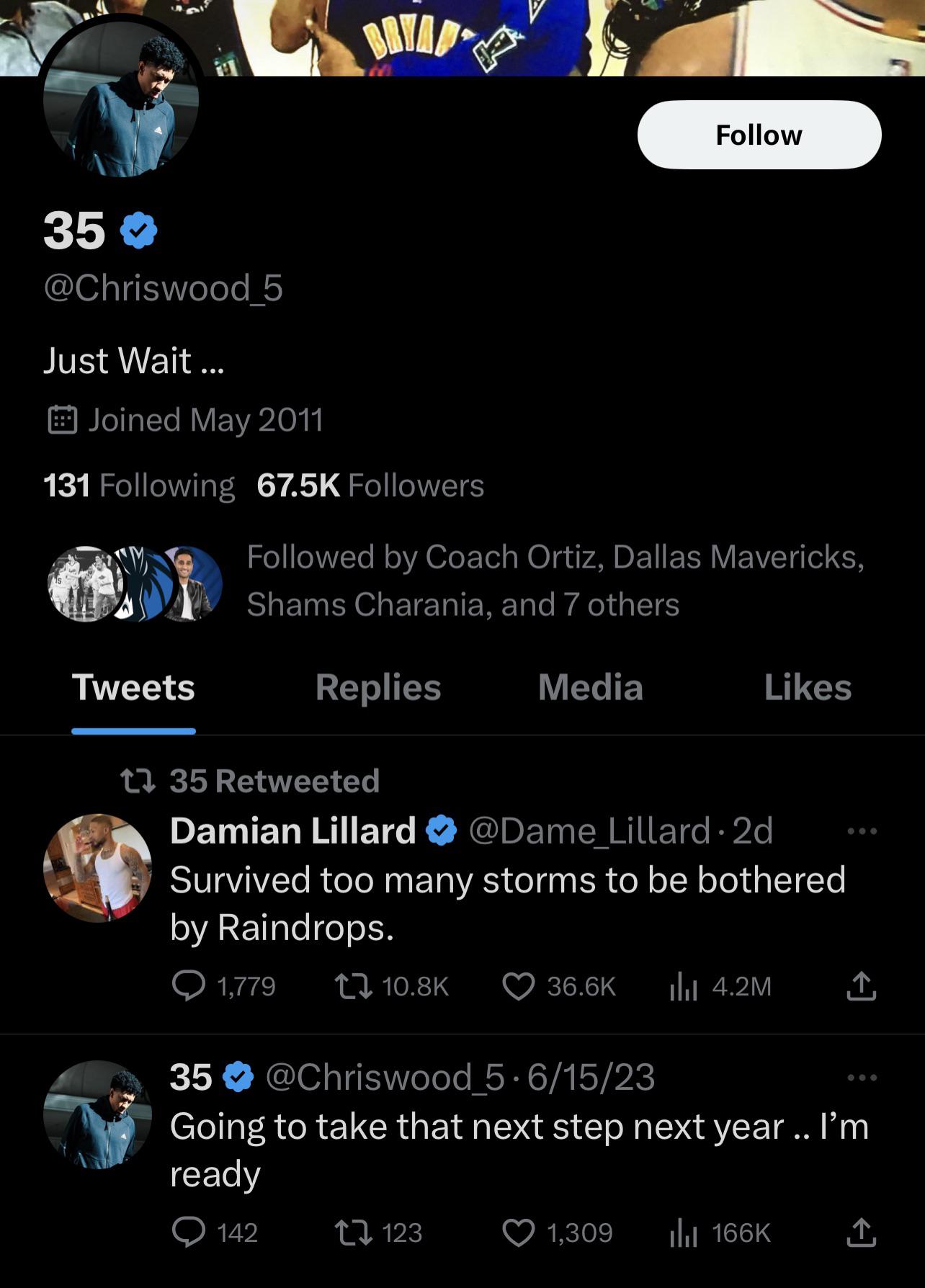Show the Likes tab
Screen dimensions: 925x1288
[x=808, y=687]
